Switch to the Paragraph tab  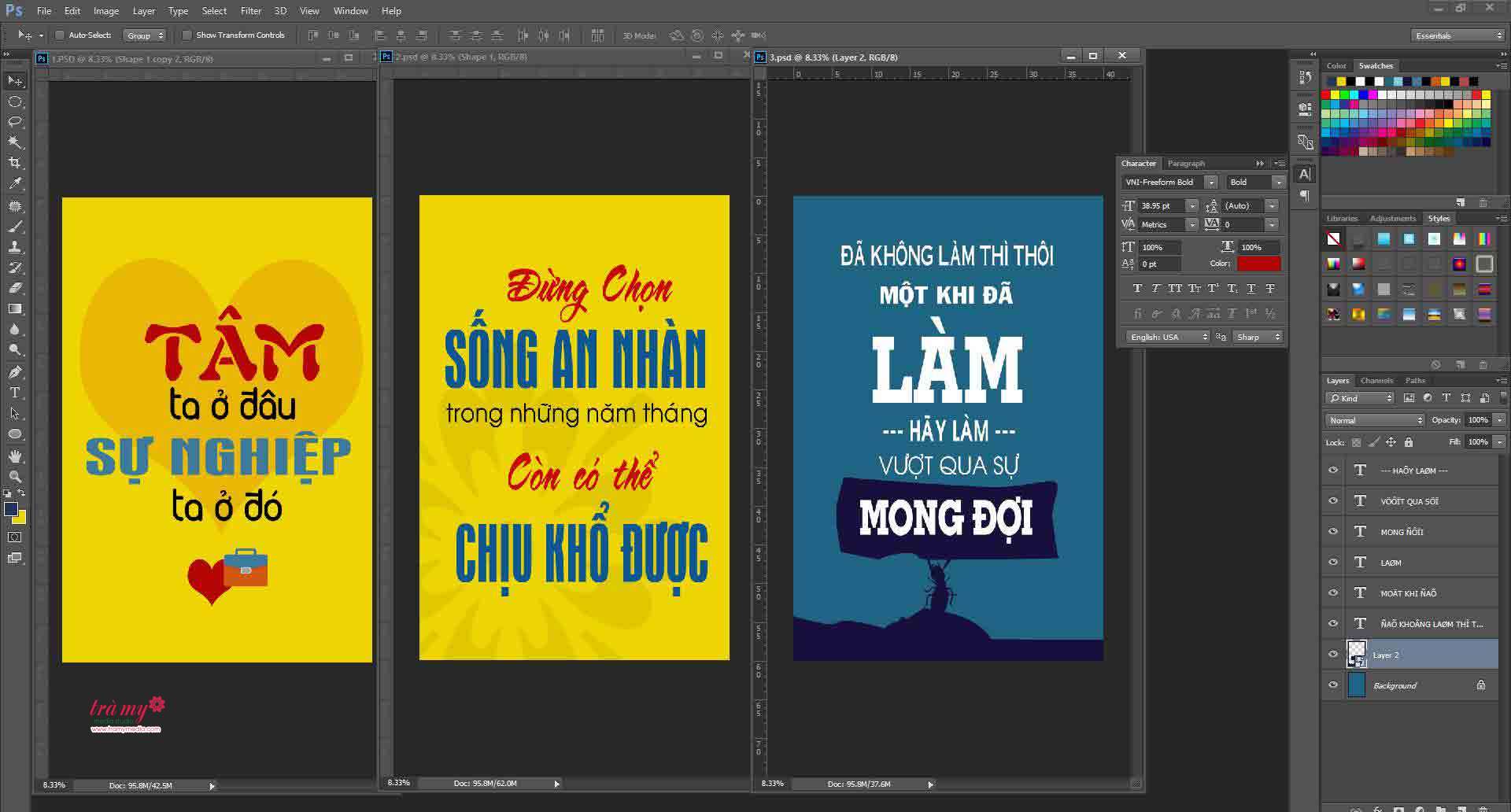[x=1186, y=164]
